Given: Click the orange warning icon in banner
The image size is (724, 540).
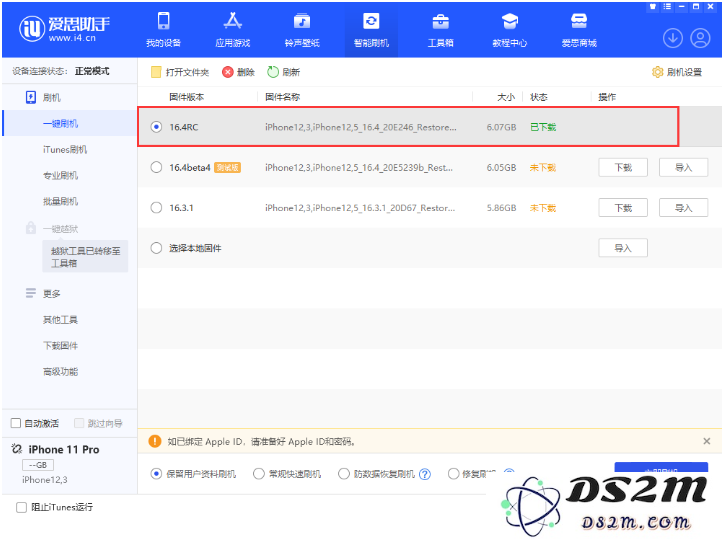Looking at the screenshot, I should coord(155,441).
